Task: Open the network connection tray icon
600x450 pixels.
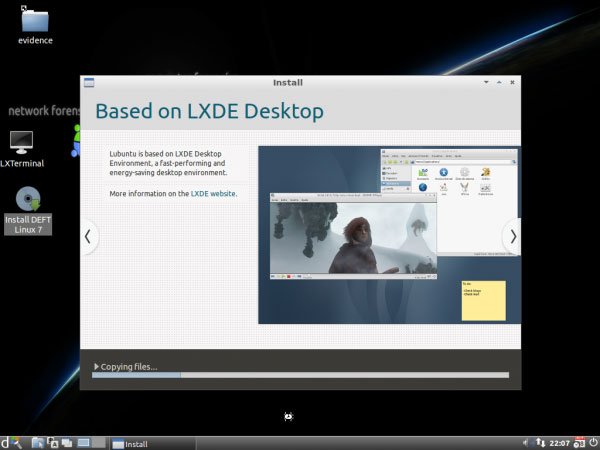Action: [x=540, y=443]
